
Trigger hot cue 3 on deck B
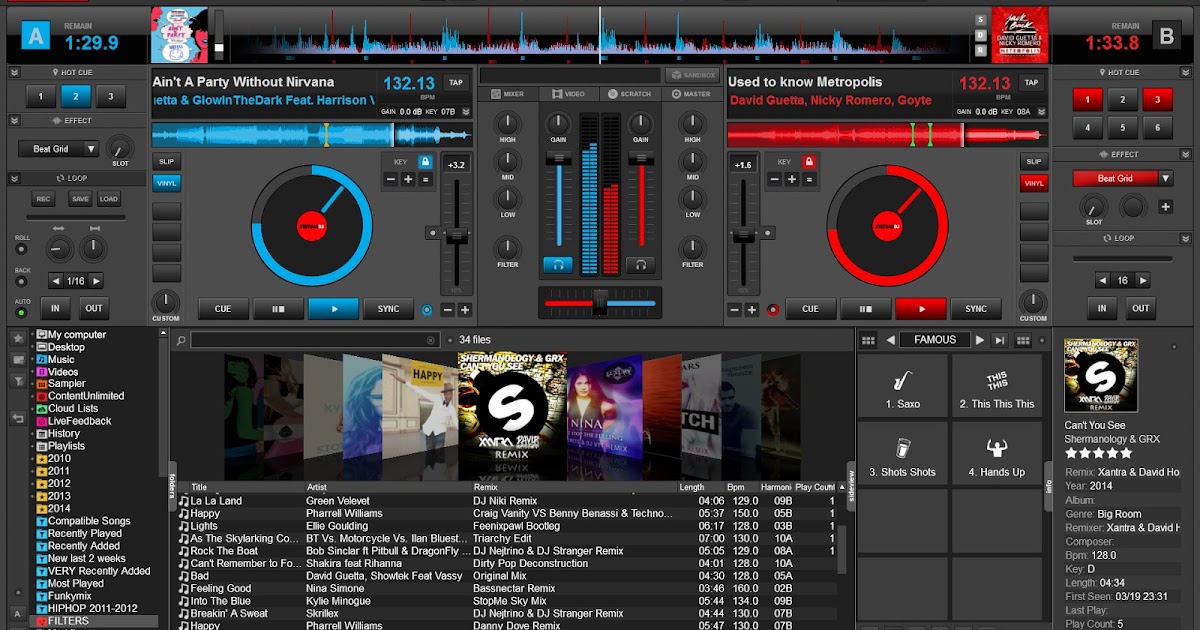click(x=1157, y=99)
